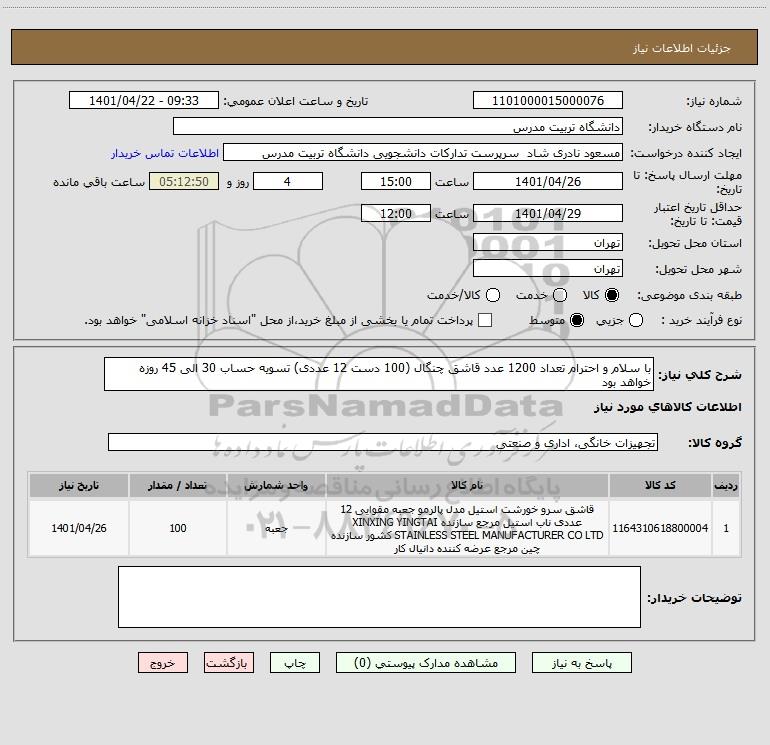Select the کالا/خدمت radio button
This screenshot has height=745, width=770.
pos(493,295)
